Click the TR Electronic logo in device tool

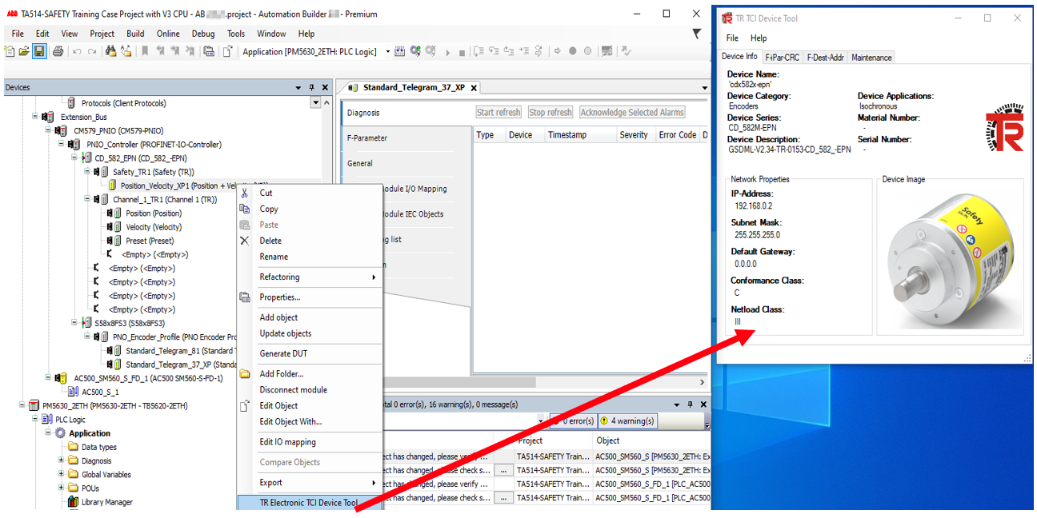1003,130
